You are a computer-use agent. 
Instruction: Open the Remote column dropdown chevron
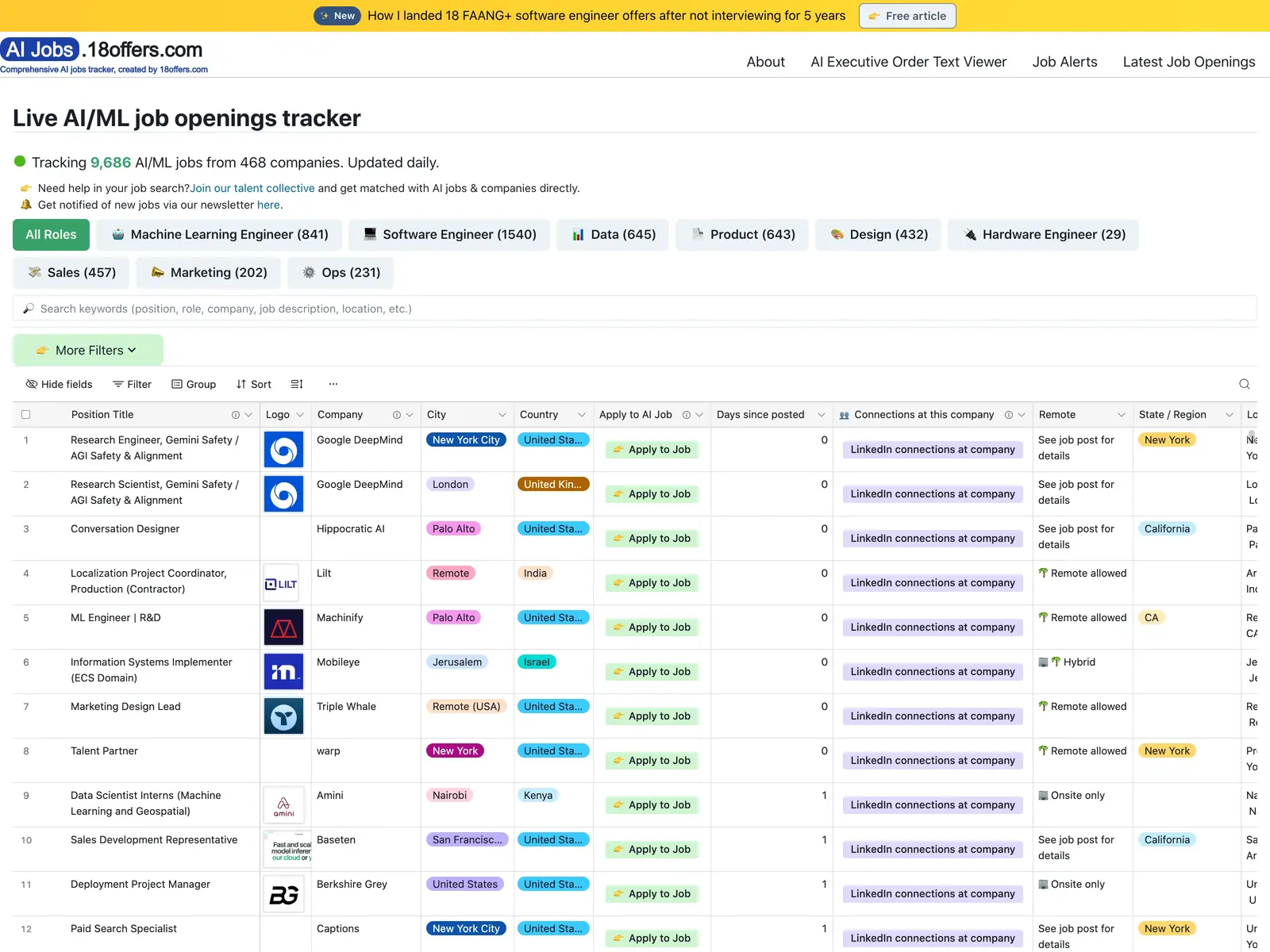point(1121,415)
